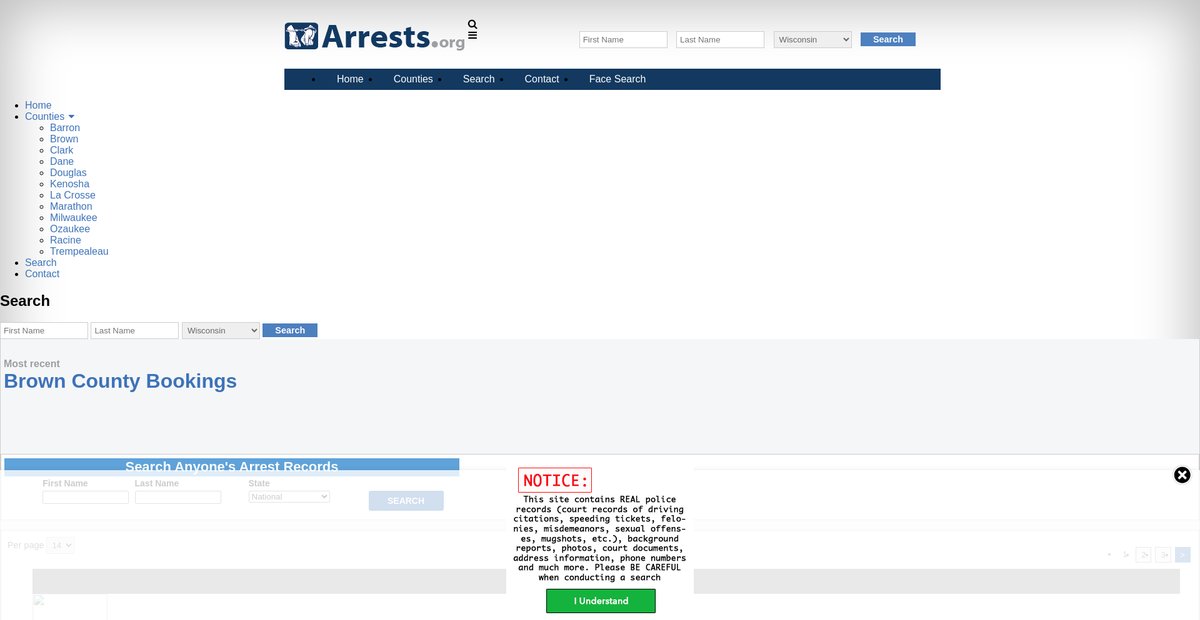Click the Arrests.org logo
Viewport: 1200px width, 620px height.
tap(375, 37)
